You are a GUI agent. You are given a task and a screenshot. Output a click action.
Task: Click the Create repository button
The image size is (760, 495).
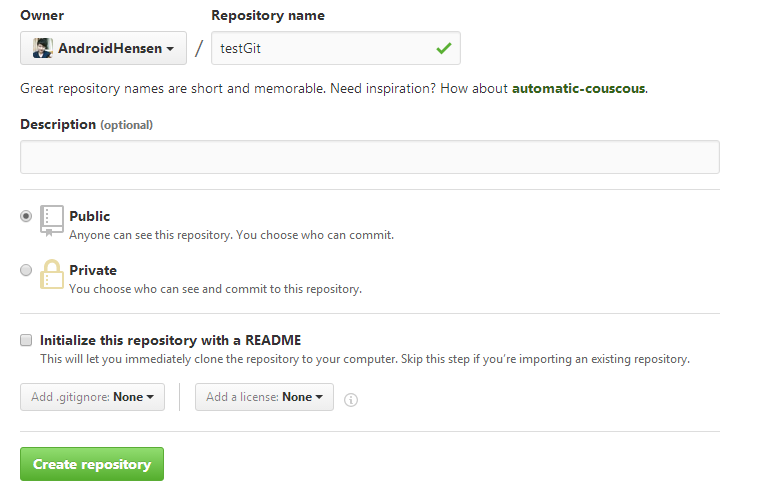point(92,464)
